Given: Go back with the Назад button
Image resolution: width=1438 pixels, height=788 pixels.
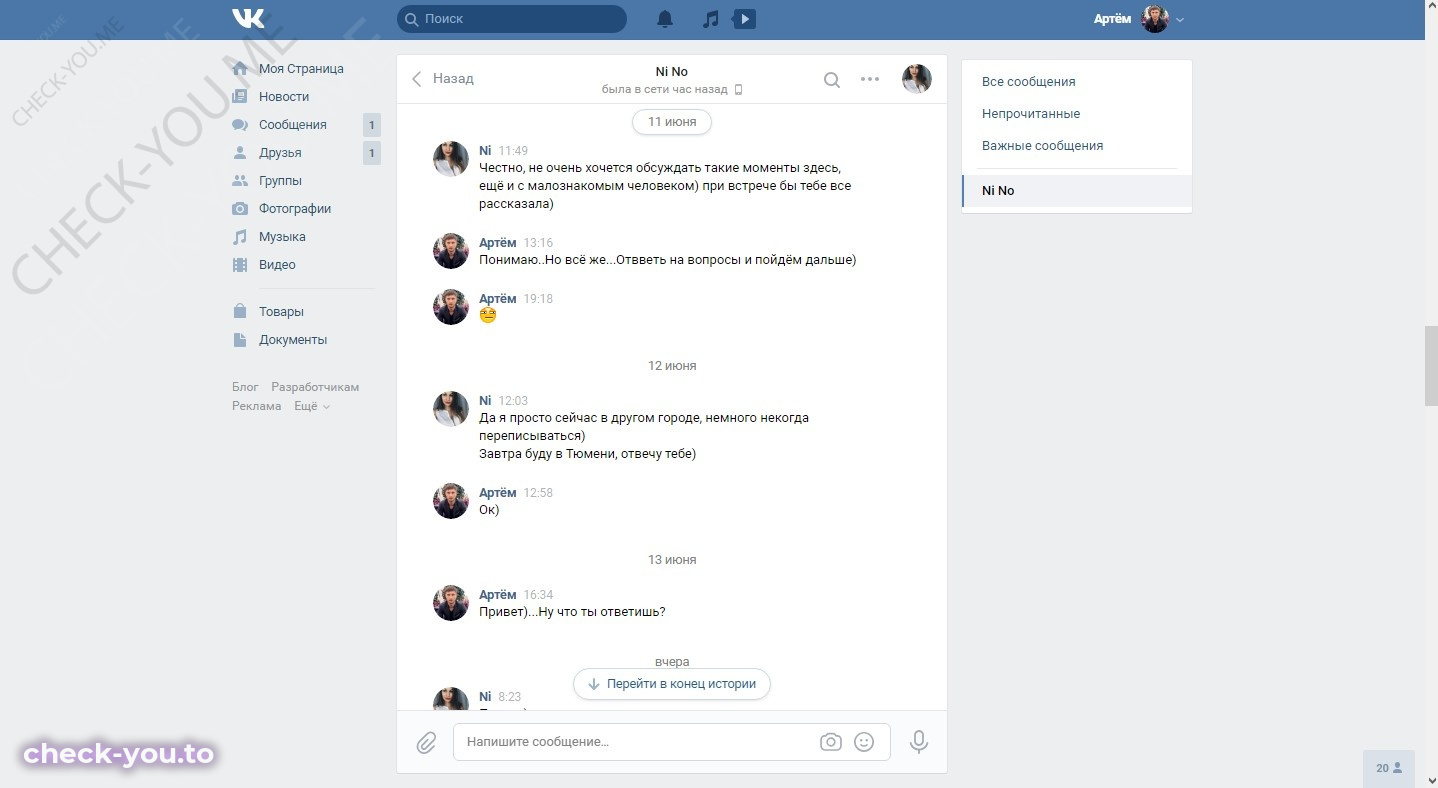Looking at the screenshot, I should pos(443,78).
